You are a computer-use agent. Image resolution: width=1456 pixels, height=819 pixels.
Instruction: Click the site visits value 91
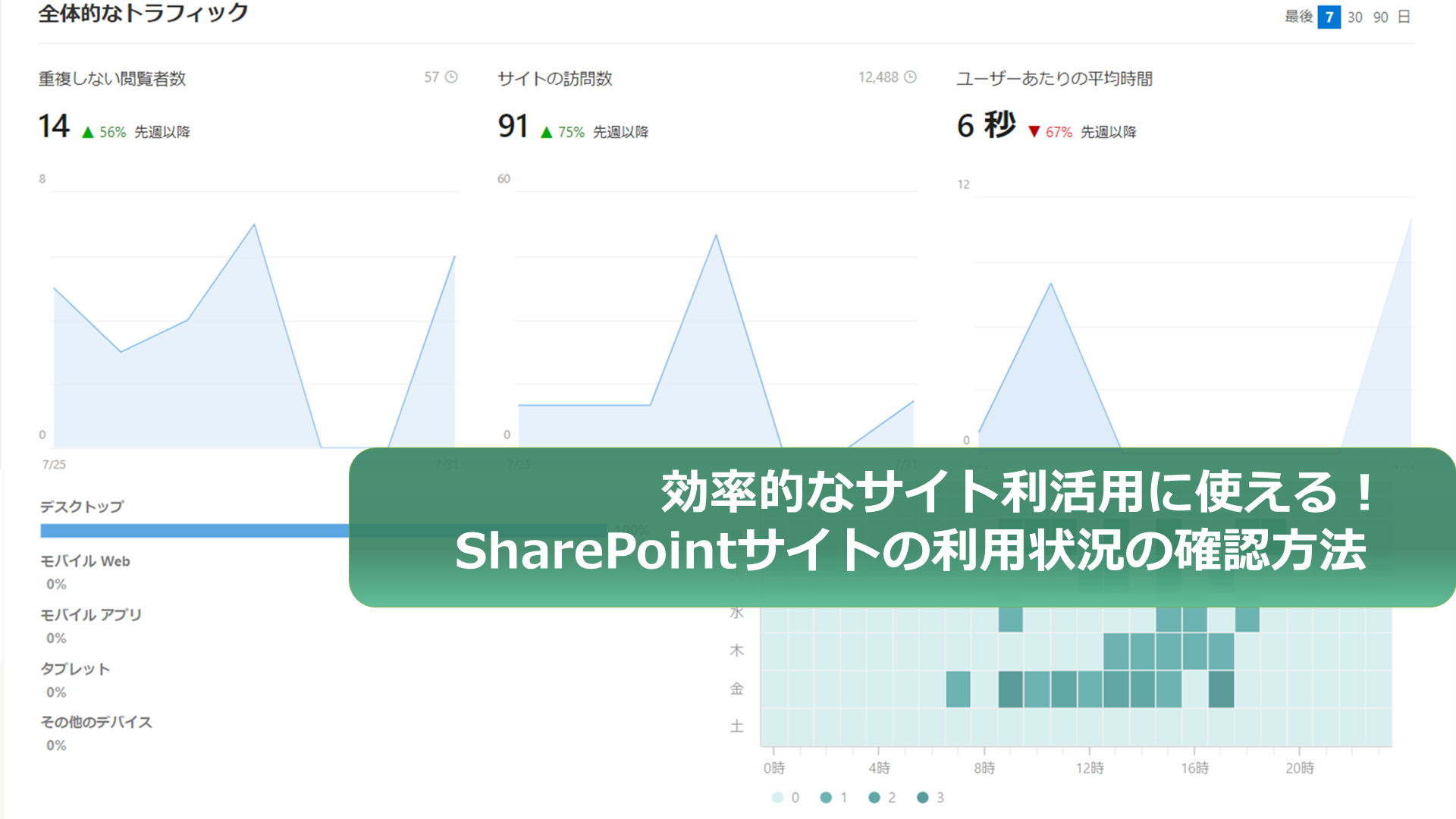(513, 126)
